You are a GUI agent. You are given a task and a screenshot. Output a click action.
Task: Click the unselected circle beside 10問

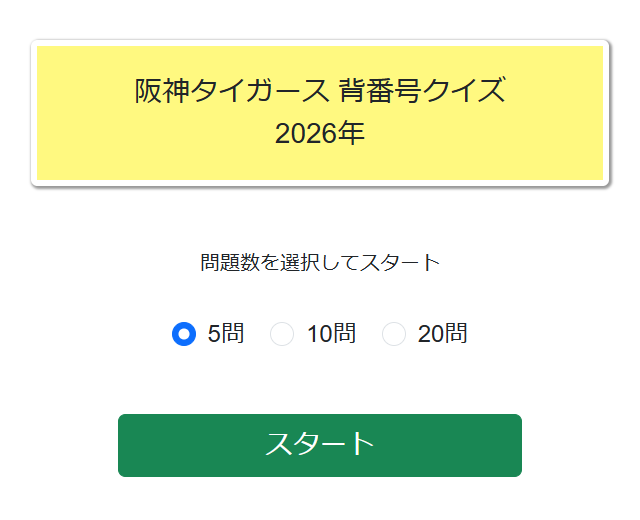(x=283, y=334)
